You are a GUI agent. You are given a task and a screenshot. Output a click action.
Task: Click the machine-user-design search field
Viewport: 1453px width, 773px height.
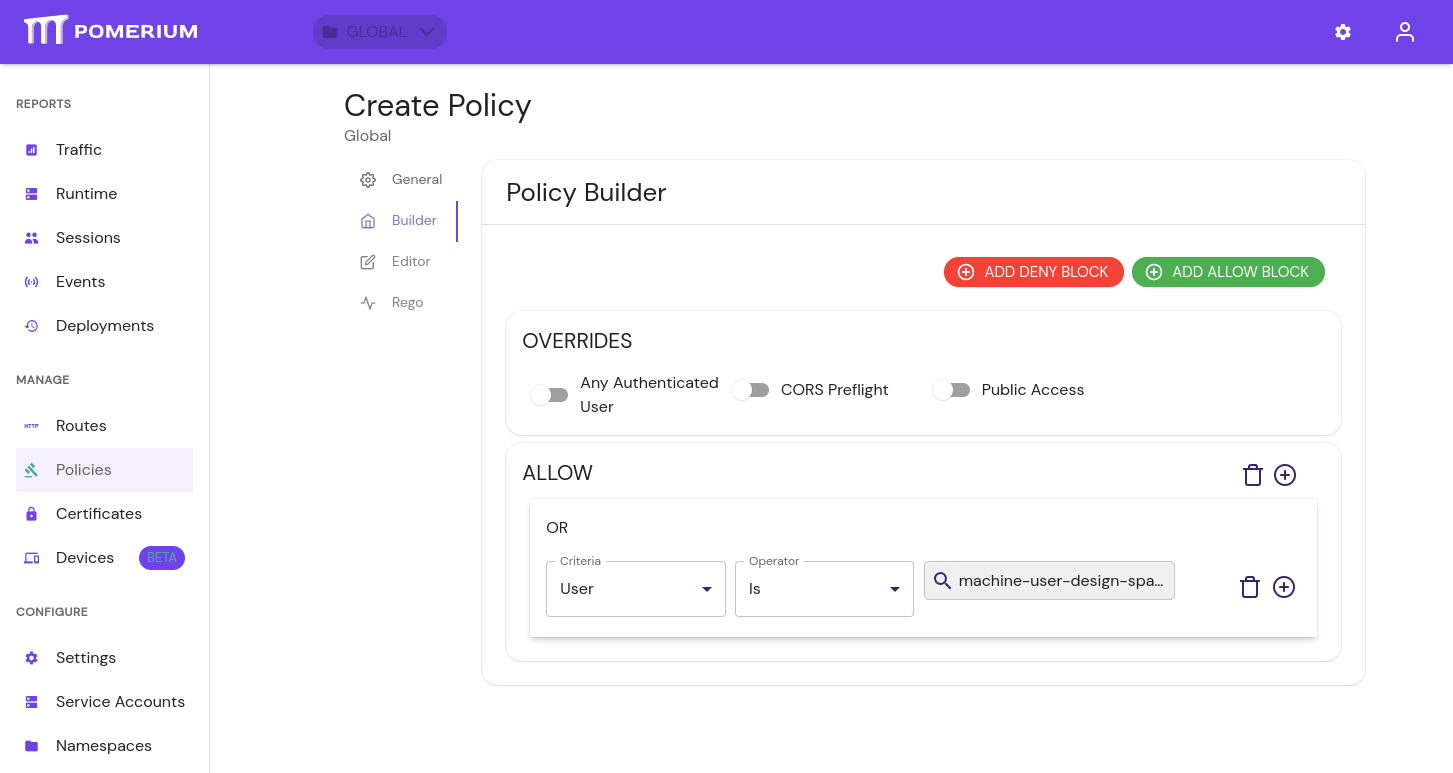click(1049, 580)
